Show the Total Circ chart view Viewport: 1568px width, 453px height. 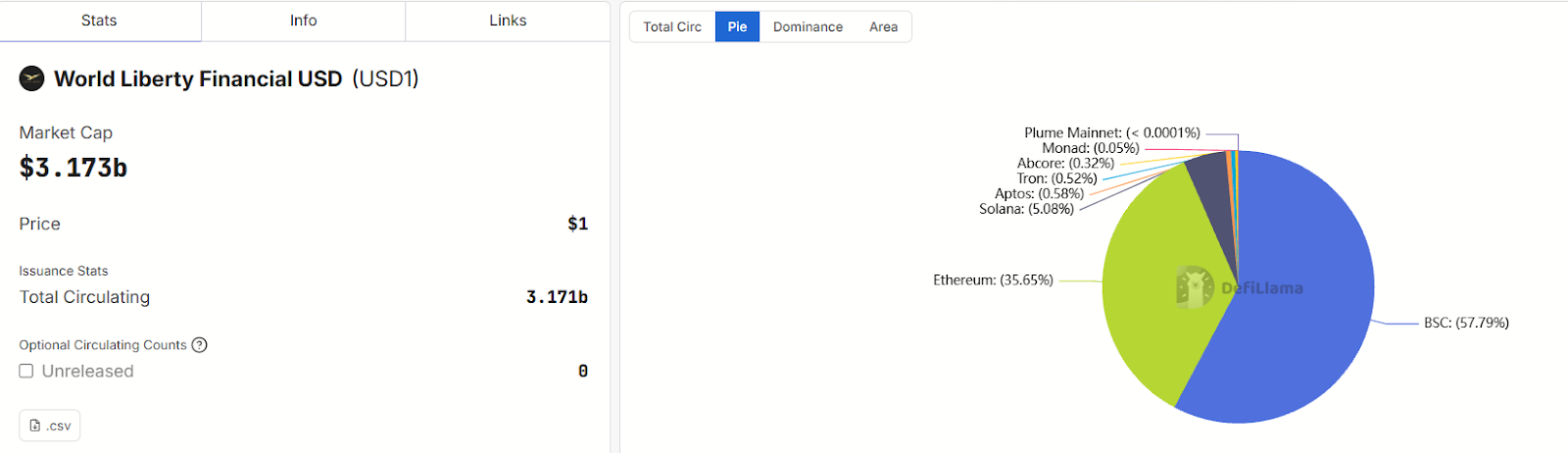coord(672,26)
